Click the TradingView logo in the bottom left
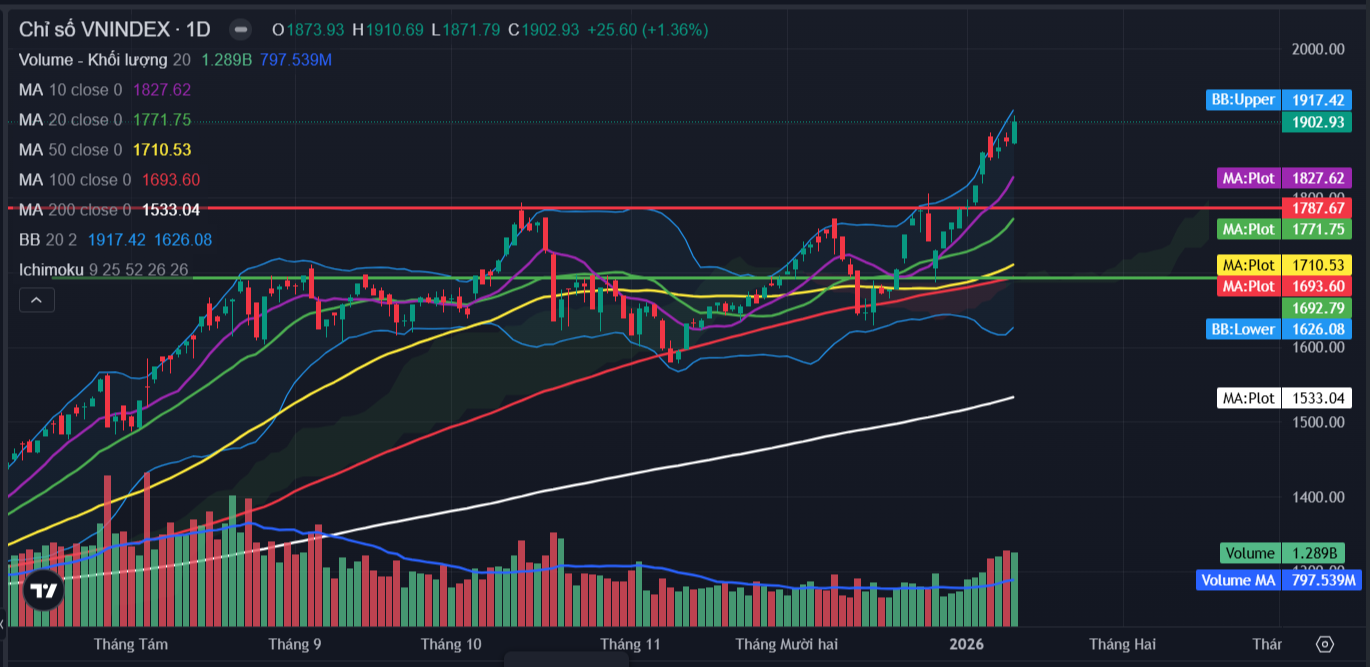This screenshot has width=1370, height=667. [42, 592]
